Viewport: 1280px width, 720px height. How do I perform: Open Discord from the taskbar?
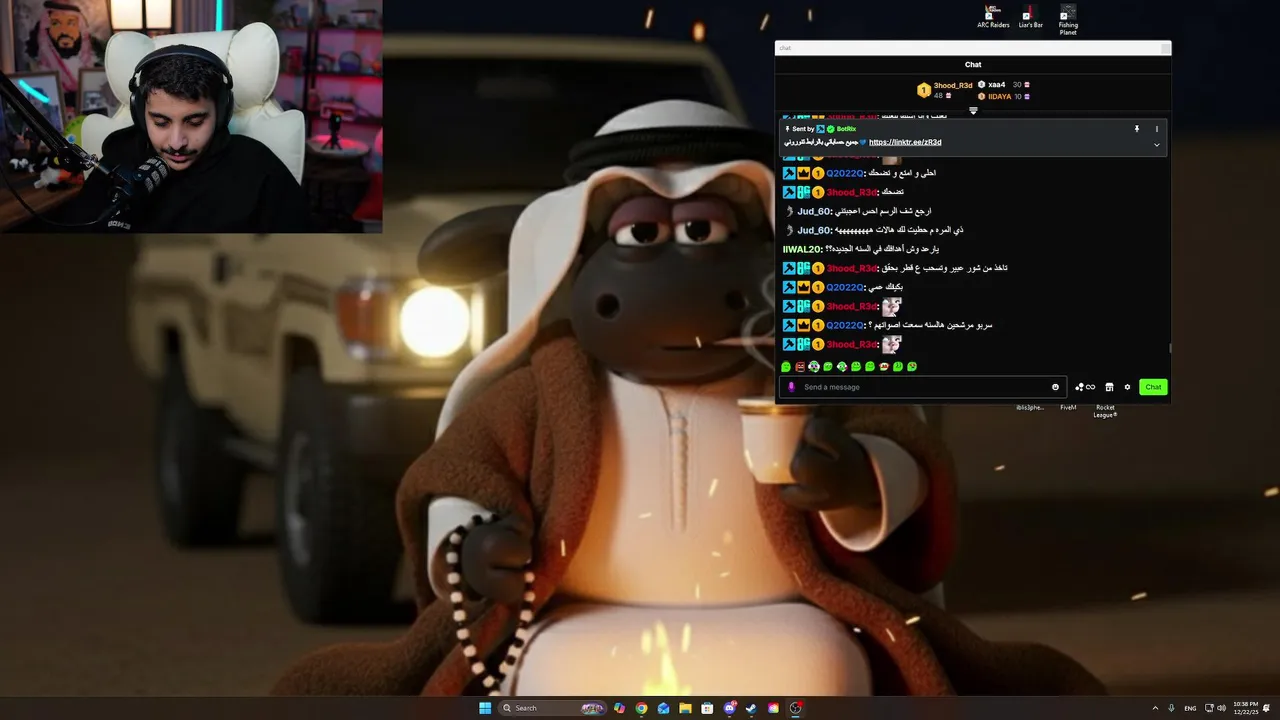click(730, 708)
